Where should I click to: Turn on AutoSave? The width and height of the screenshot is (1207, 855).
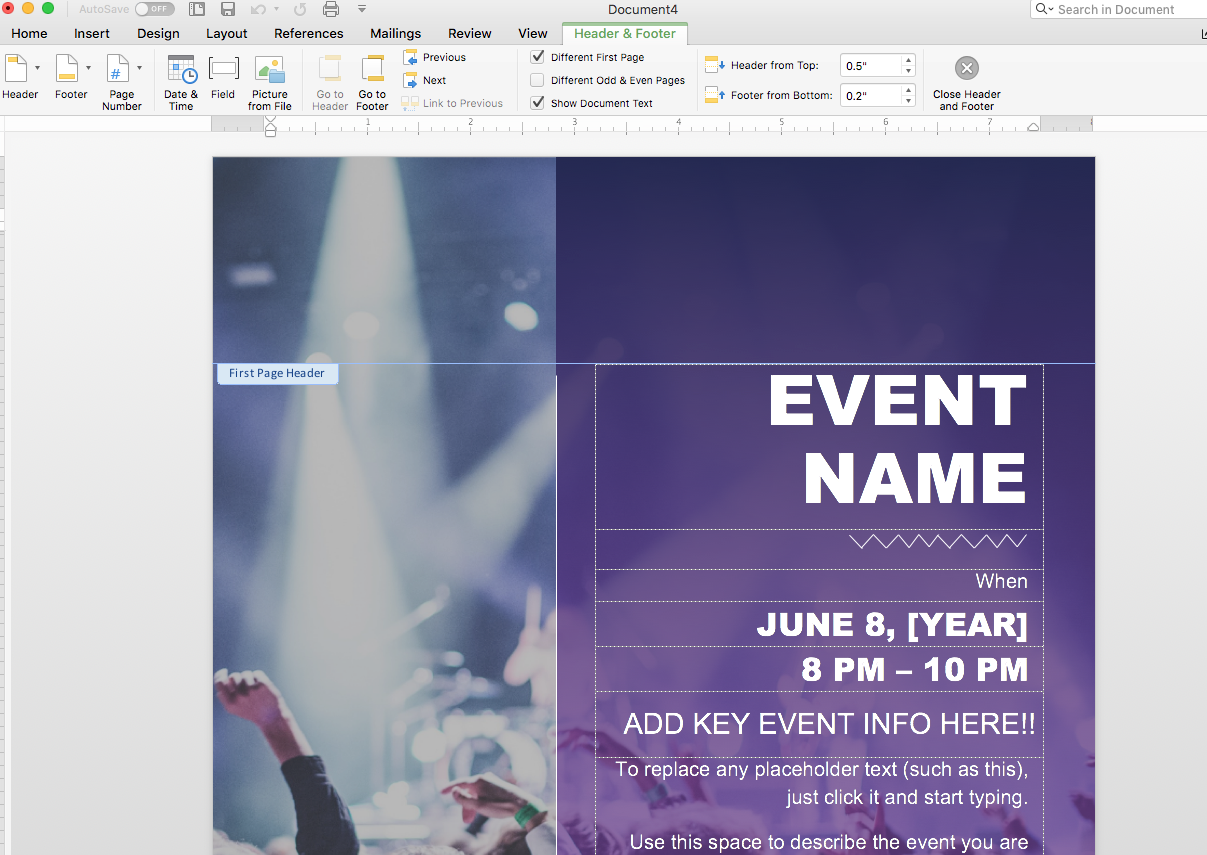[155, 8]
